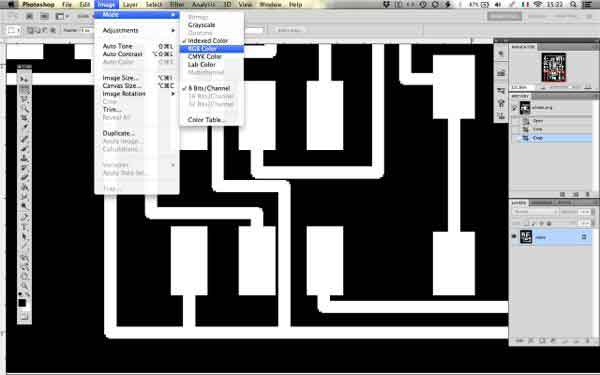Open the Window menu
The image size is (600, 375).
coord(271,5)
